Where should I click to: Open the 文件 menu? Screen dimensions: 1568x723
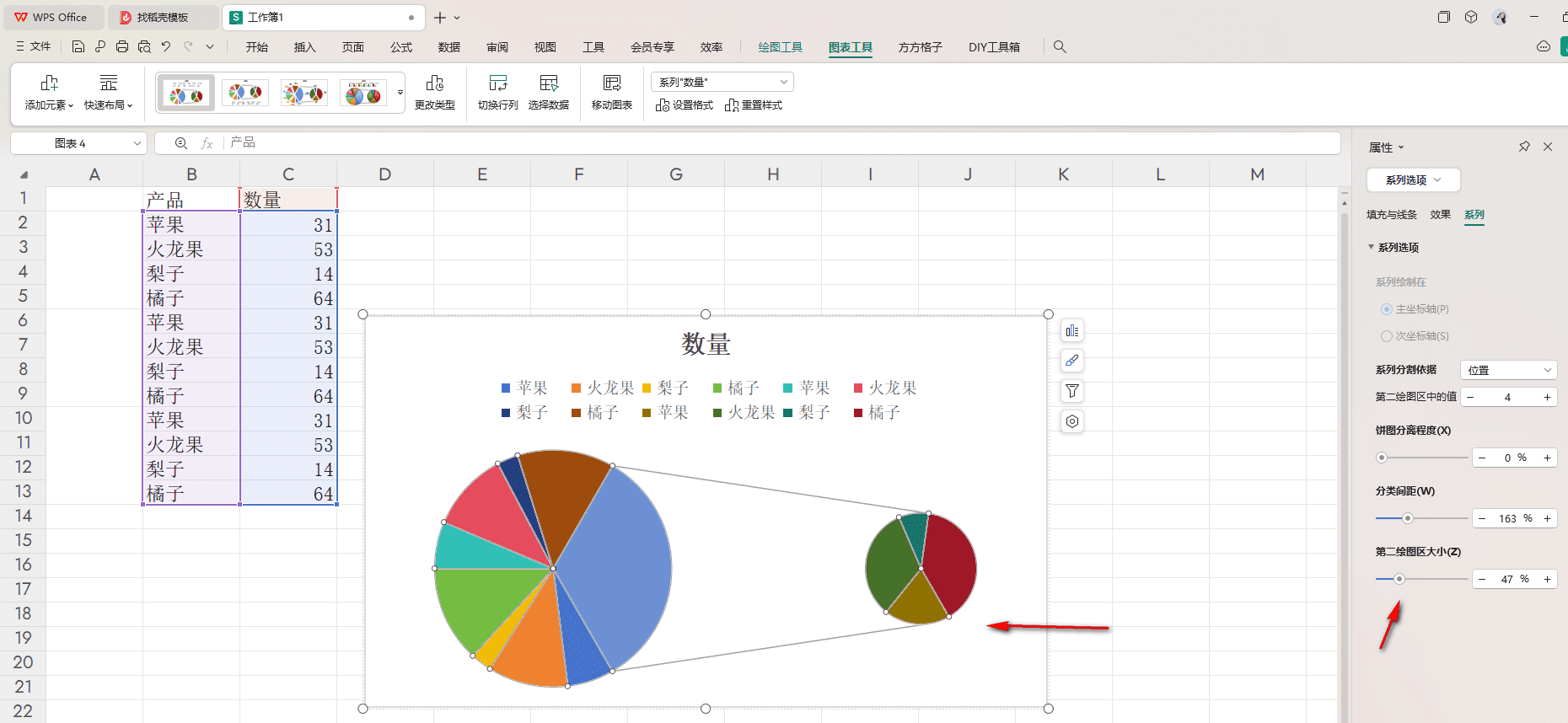point(34,47)
